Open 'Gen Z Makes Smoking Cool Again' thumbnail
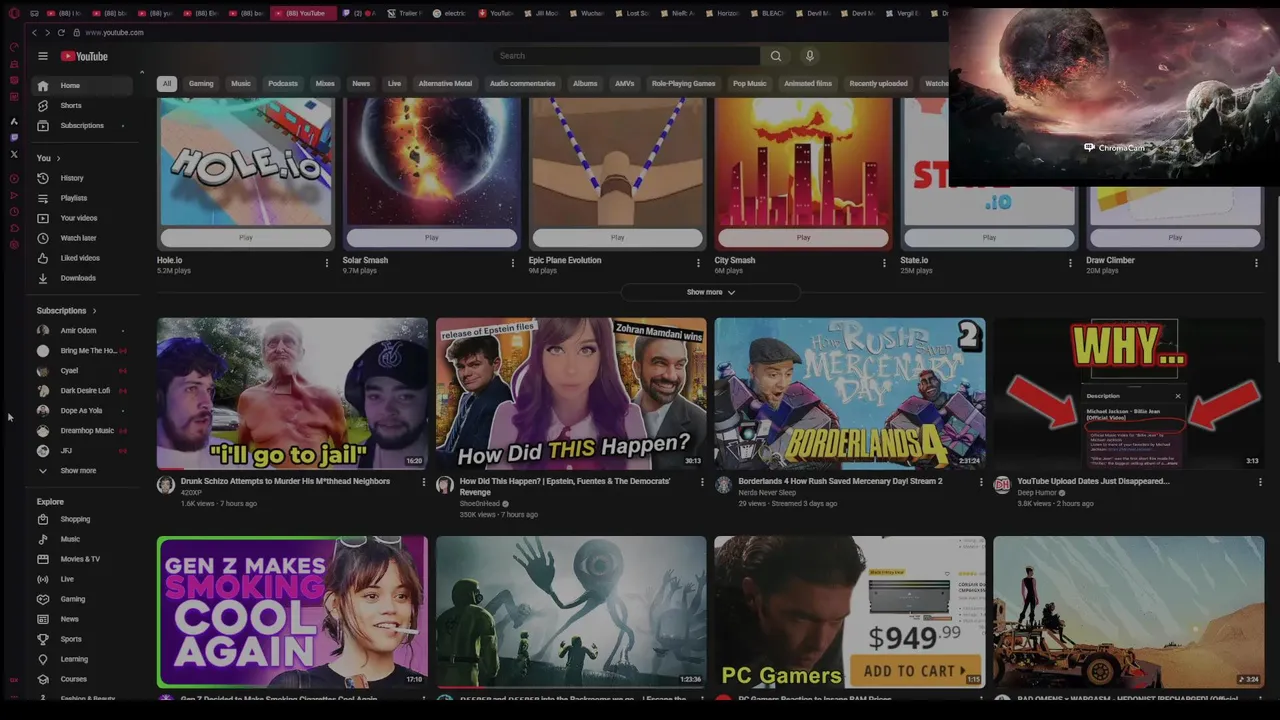This screenshot has height=720, width=1280. pos(292,612)
